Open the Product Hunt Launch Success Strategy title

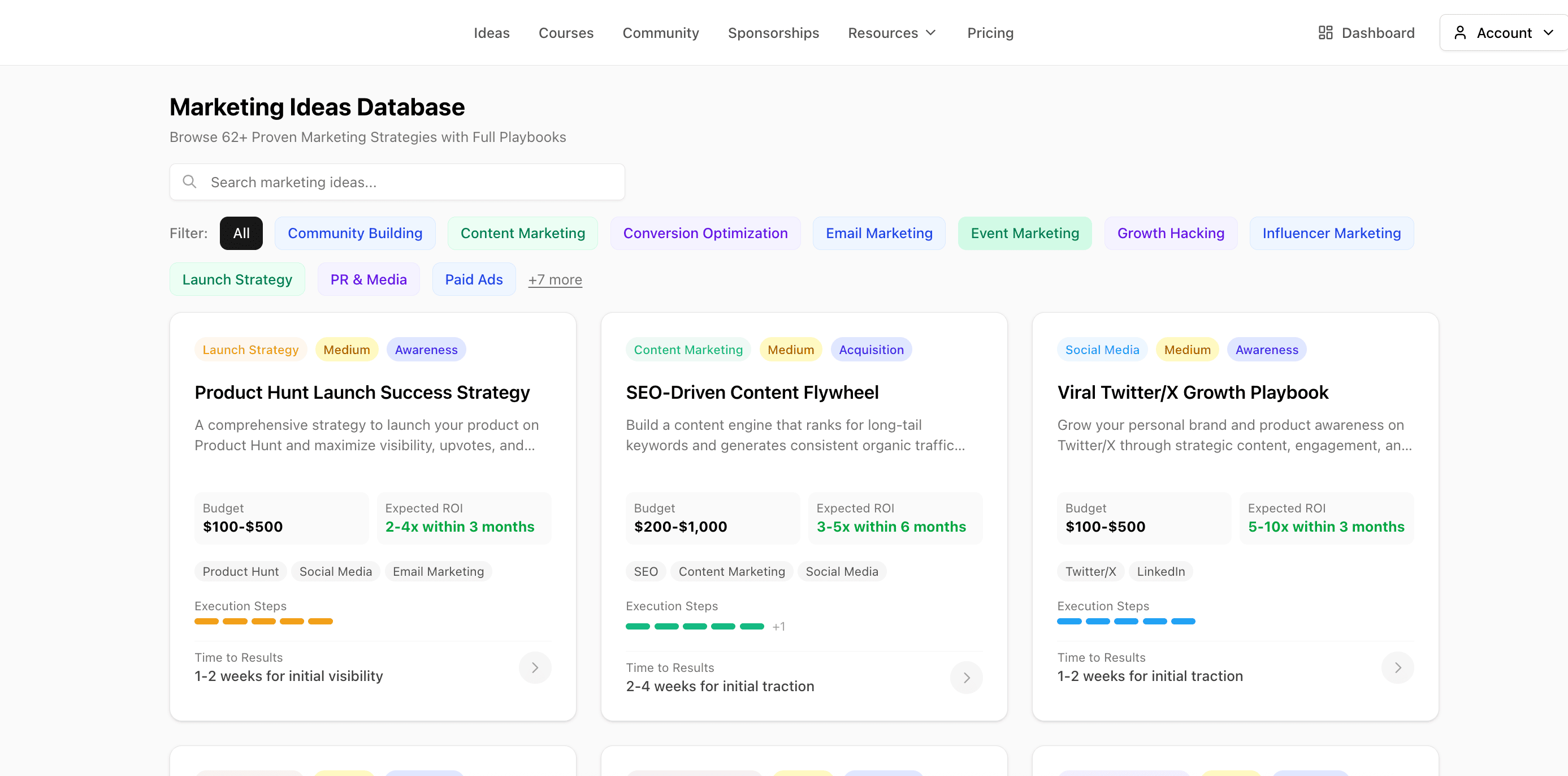(x=362, y=393)
